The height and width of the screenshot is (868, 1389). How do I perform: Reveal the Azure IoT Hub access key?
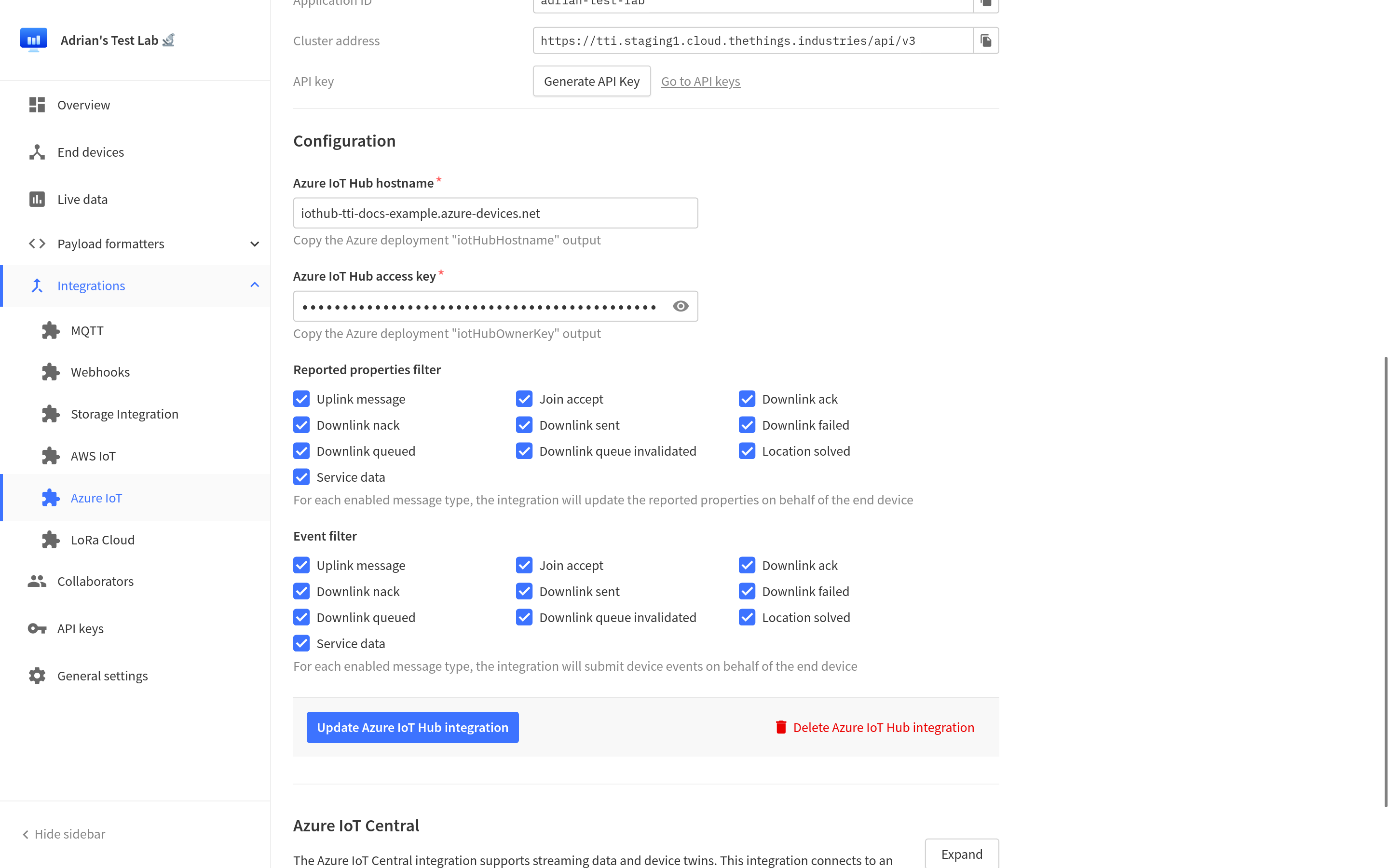680,306
